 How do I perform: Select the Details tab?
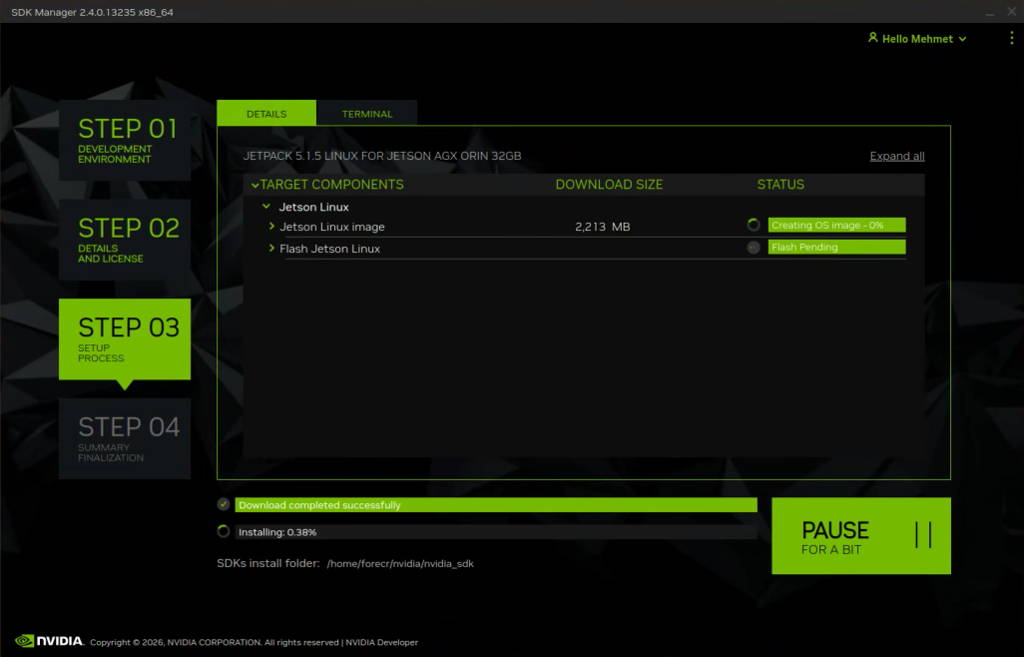265,113
